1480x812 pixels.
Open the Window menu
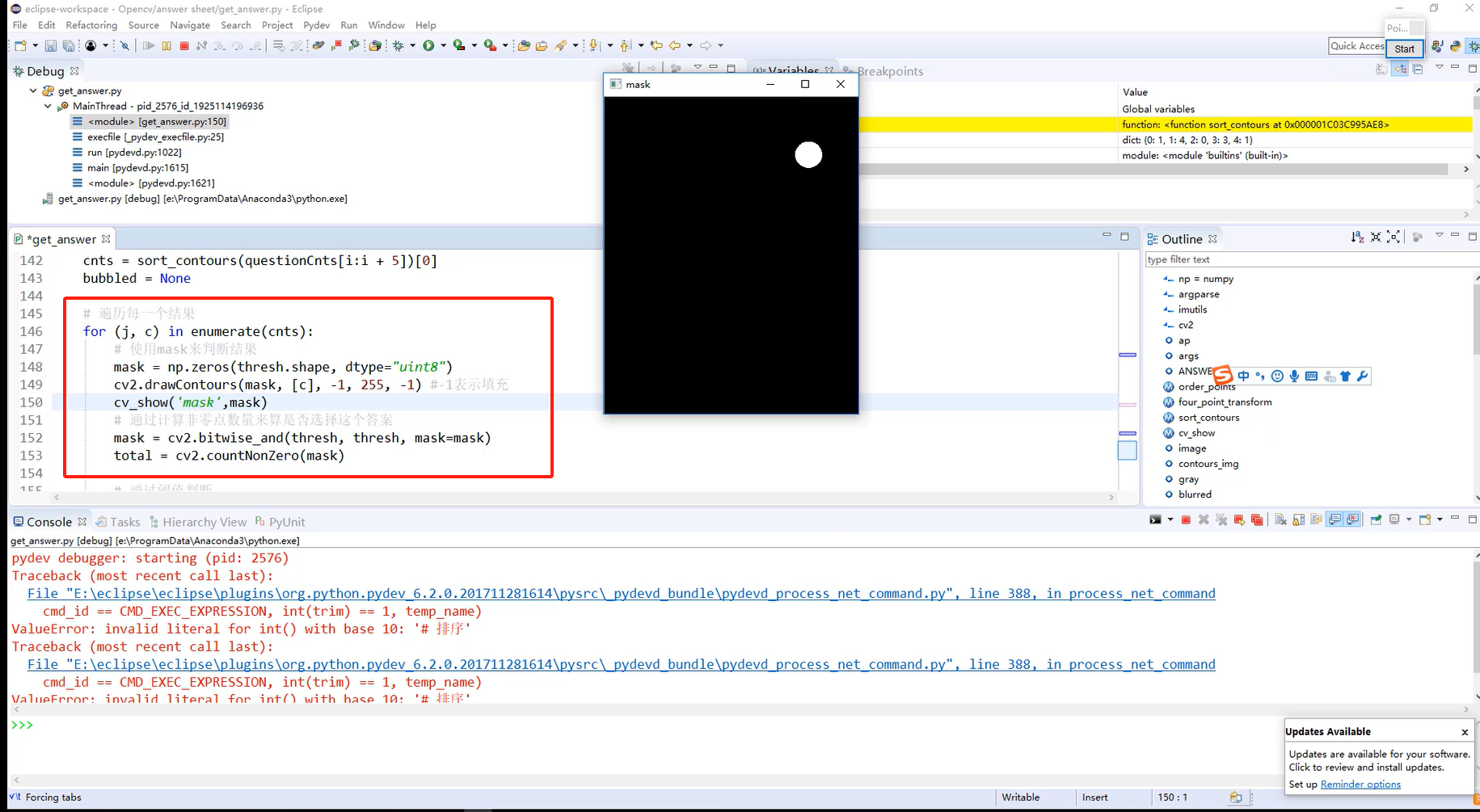coord(386,25)
